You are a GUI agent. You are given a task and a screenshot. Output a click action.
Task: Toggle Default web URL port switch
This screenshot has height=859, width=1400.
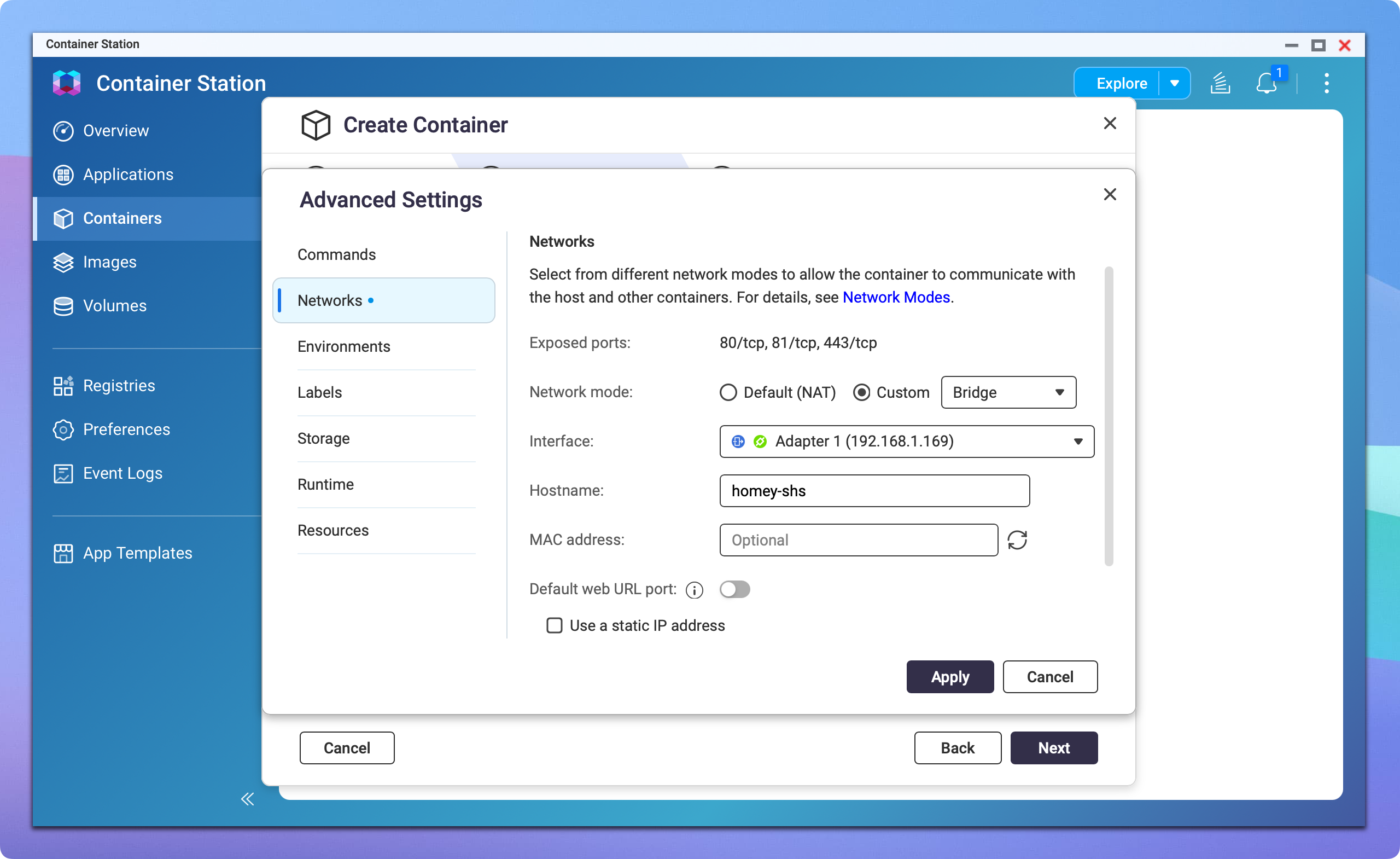[734, 589]
